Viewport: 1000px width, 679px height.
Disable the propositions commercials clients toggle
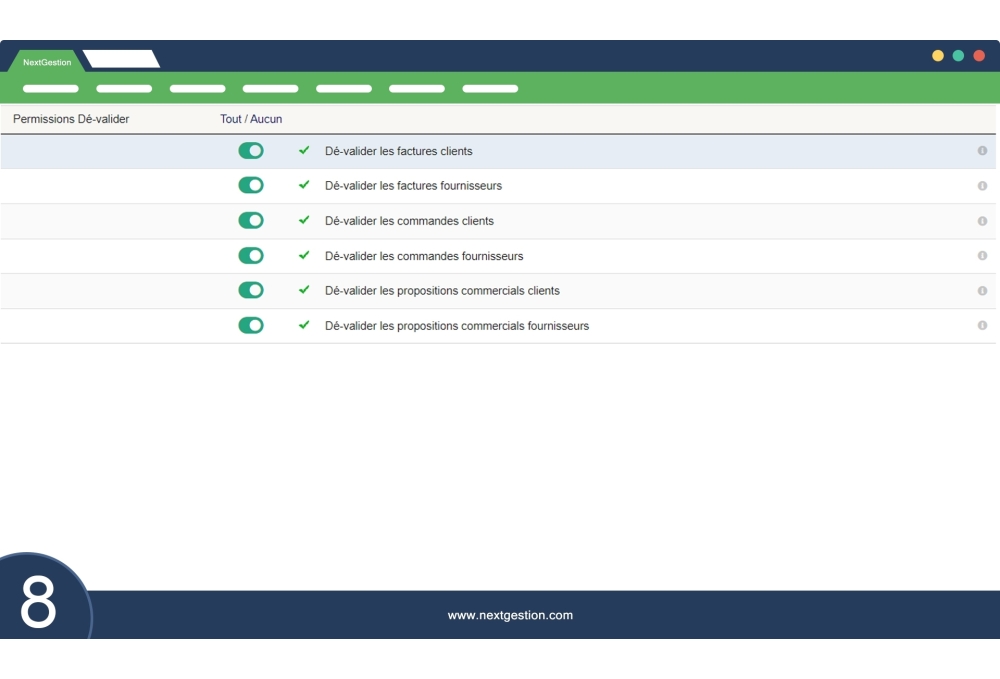(251, 290)
